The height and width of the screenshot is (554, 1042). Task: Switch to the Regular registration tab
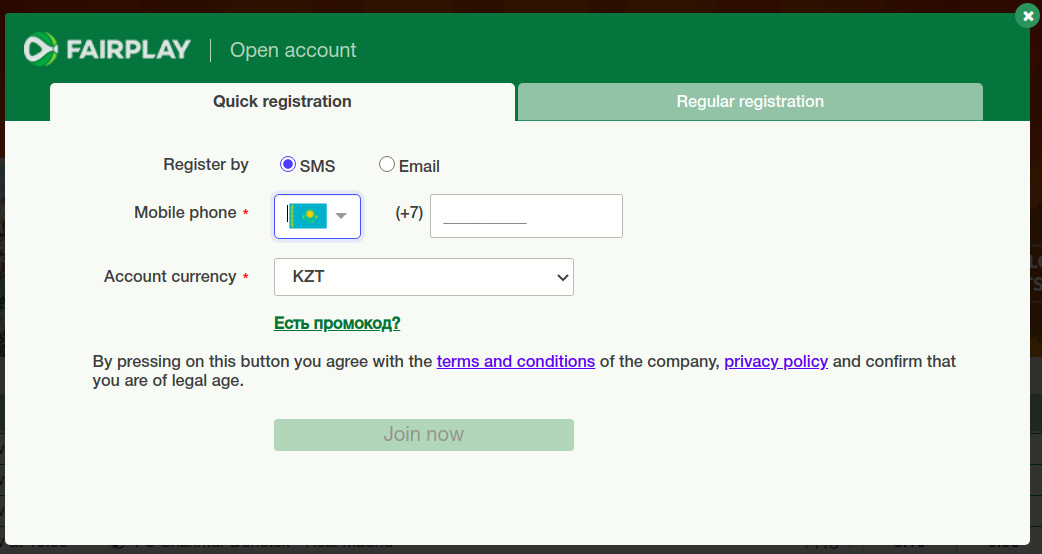(750, 102)
